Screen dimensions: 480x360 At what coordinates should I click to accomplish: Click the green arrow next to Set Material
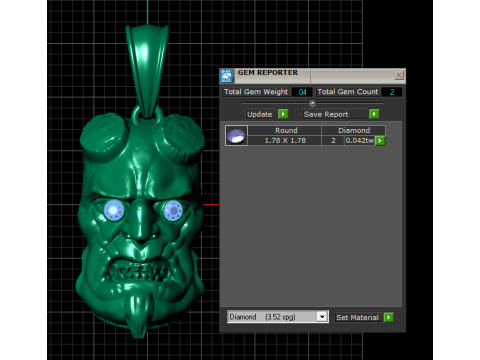[x=388, y=317]
